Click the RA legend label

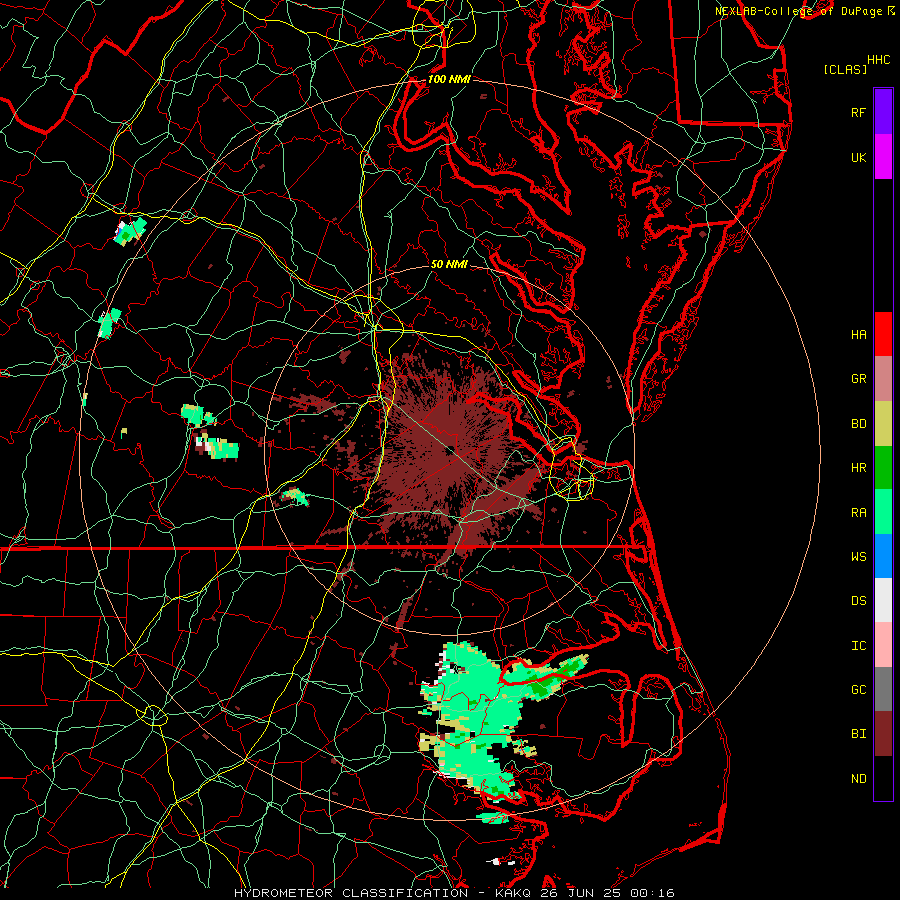[859, 513]
